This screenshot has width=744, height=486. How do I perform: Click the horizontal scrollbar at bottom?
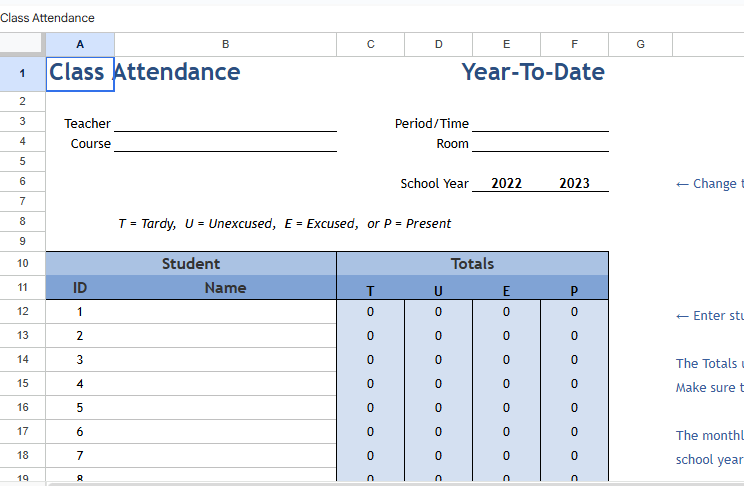pyautogui.click(x=395, y=484)
